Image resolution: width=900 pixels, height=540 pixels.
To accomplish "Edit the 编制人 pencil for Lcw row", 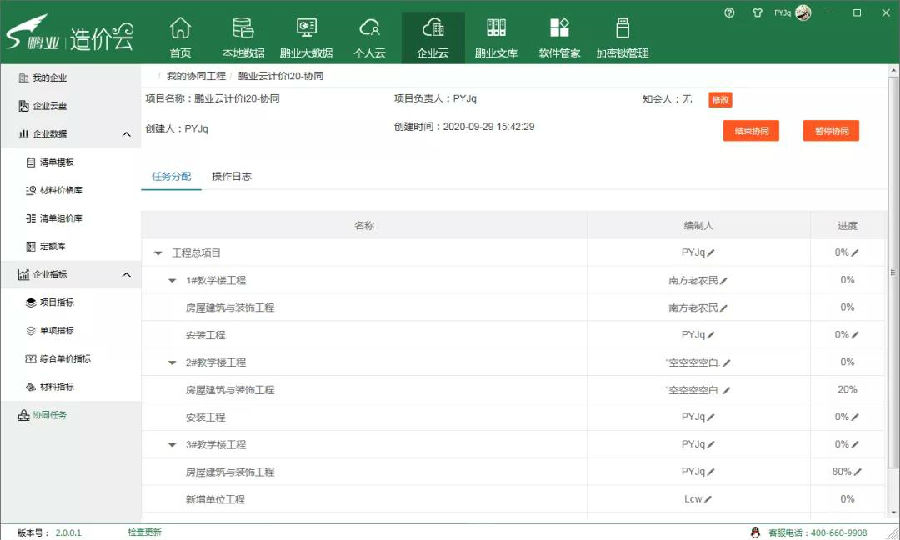I will coord(708,499).
